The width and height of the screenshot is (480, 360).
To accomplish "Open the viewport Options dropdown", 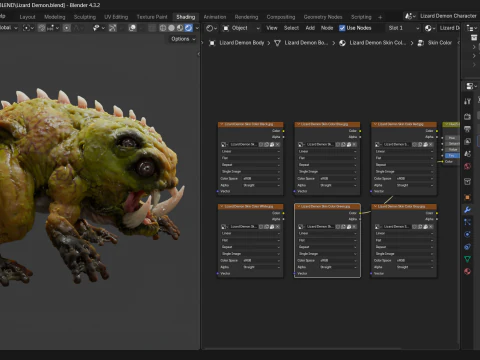I will click(183, 39).
